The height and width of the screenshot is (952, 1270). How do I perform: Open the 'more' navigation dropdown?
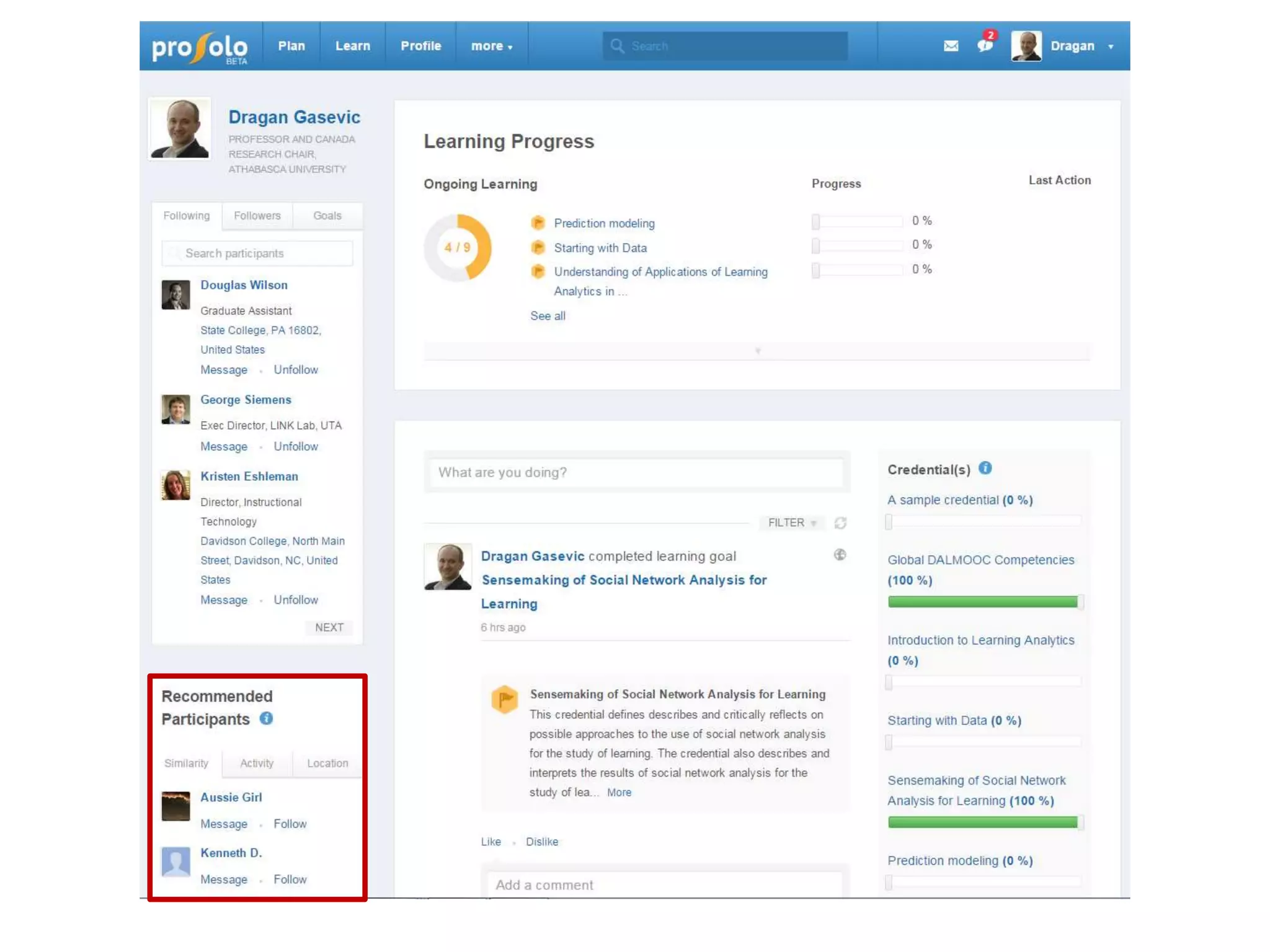pos(491,46)
